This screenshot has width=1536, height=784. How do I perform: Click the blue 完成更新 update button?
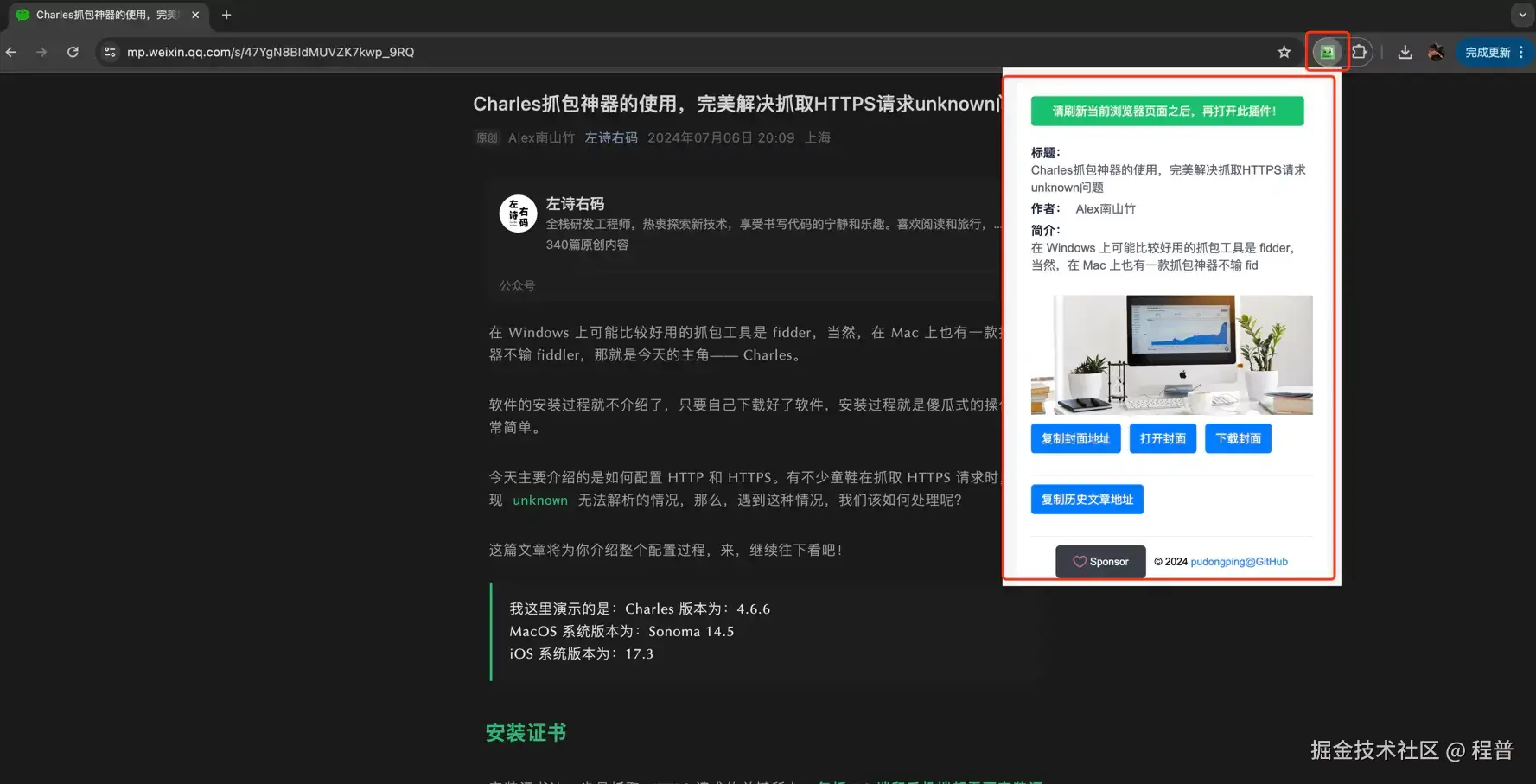pyautogui.click(x=1488, y=52)
